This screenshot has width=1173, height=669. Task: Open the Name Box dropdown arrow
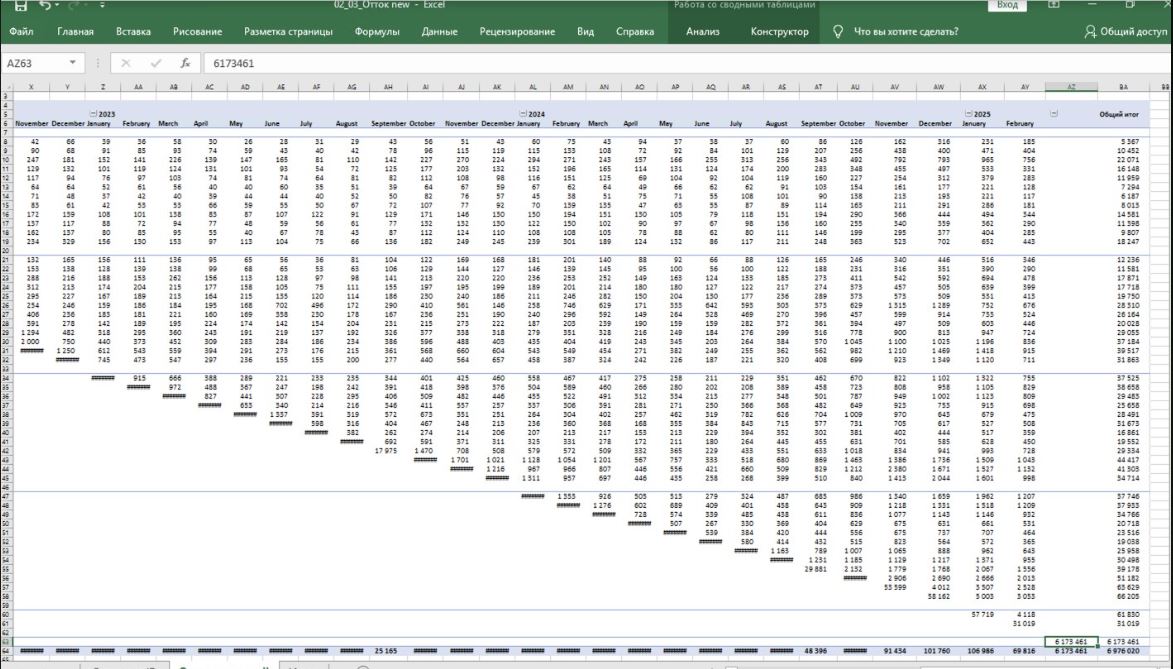pos(73,62)
